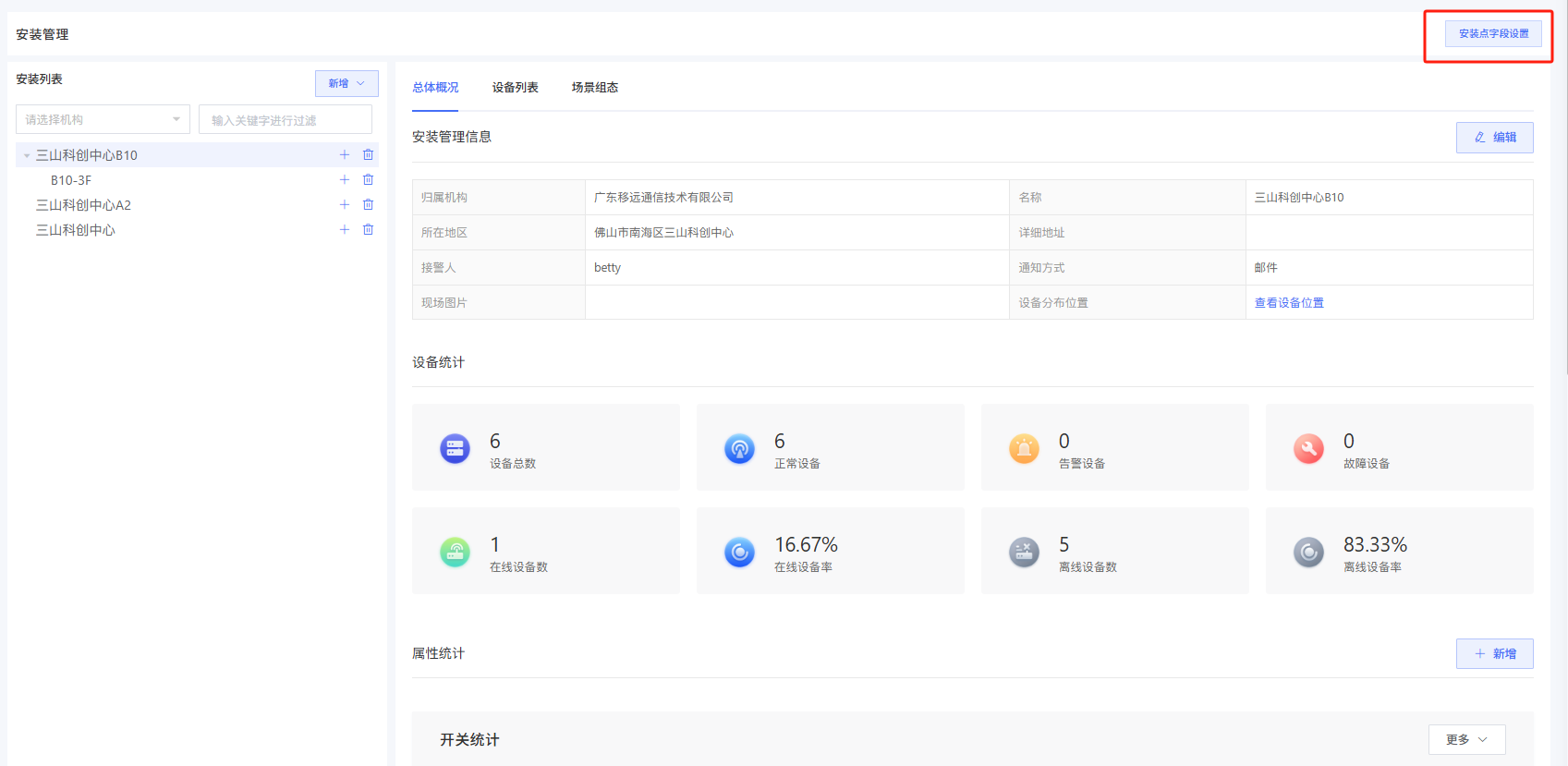This screenshot has height=766, width=1568.
Task: Click 编辑 to edit installation info
Action: (1494, 138)
